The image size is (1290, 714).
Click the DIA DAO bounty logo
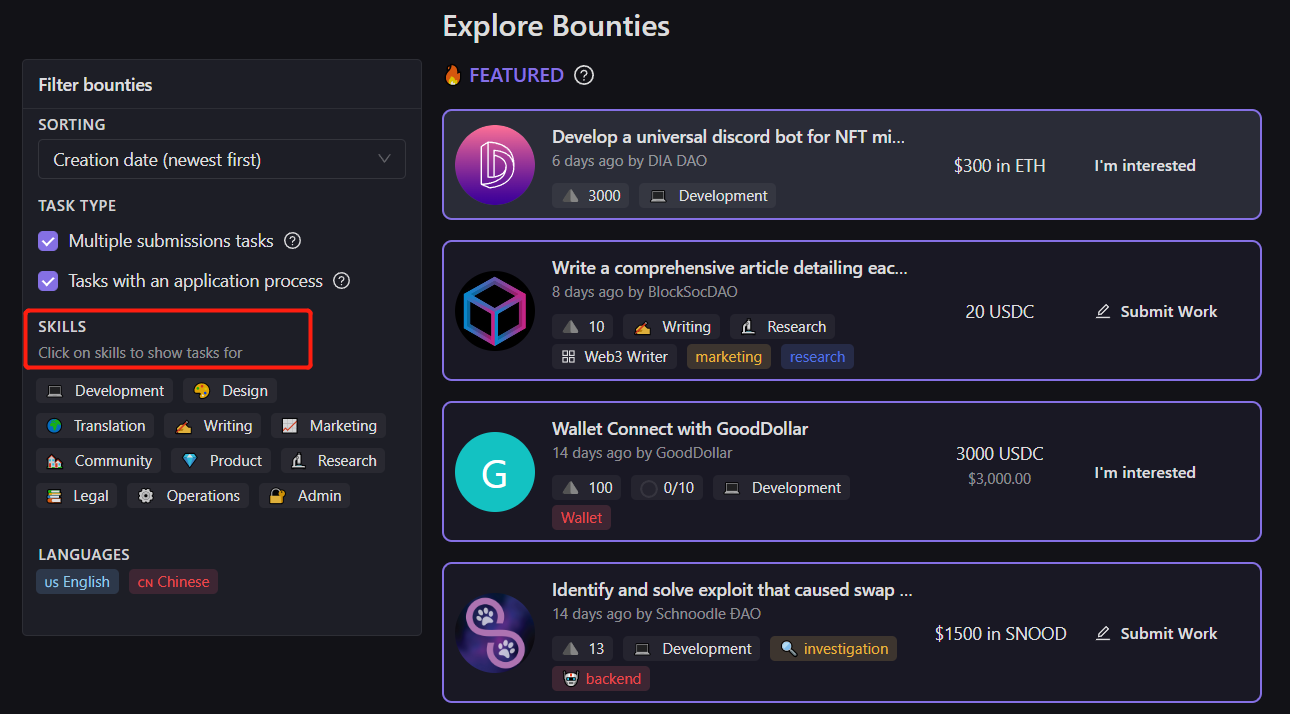click(x=495, y=165)
